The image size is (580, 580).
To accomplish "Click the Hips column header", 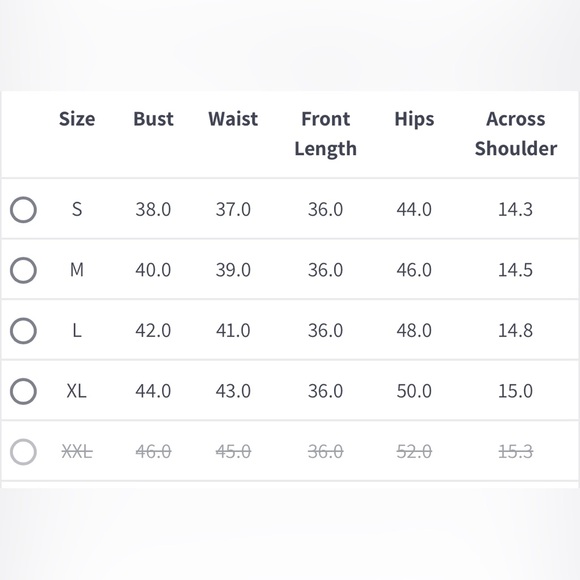I will tap(414, 120).
